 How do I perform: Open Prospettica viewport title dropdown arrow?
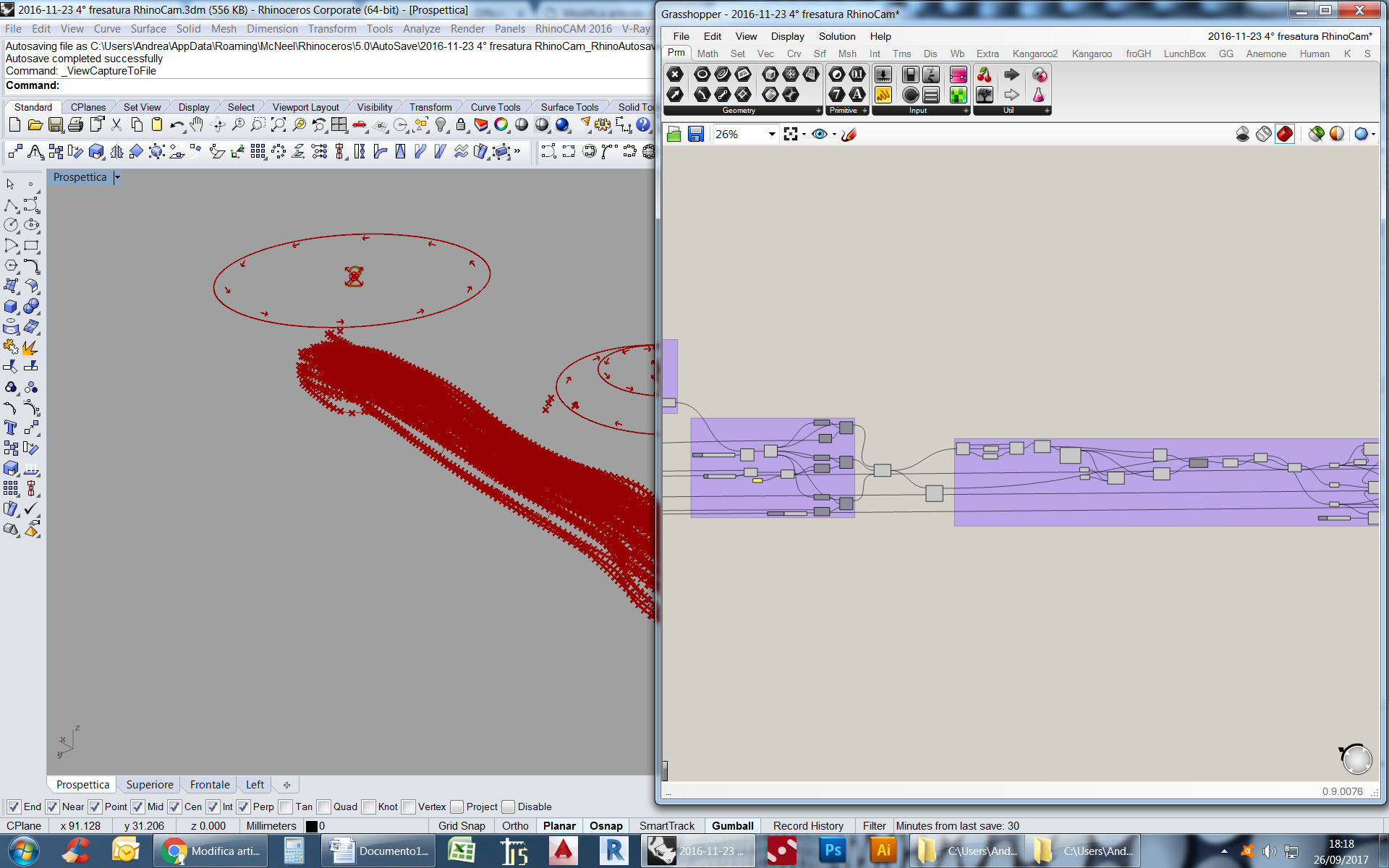117,177
